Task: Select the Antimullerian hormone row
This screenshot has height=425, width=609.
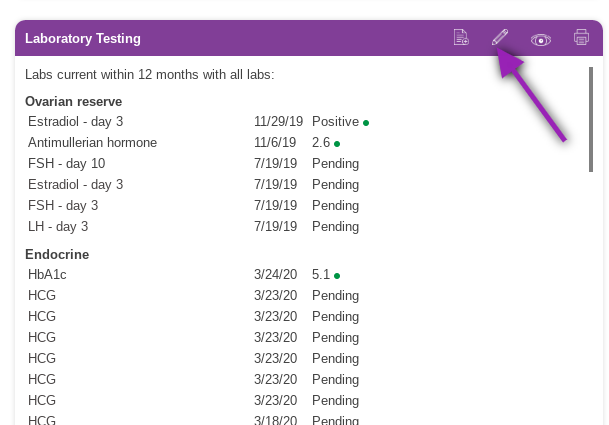Action: tap(92, 143)
